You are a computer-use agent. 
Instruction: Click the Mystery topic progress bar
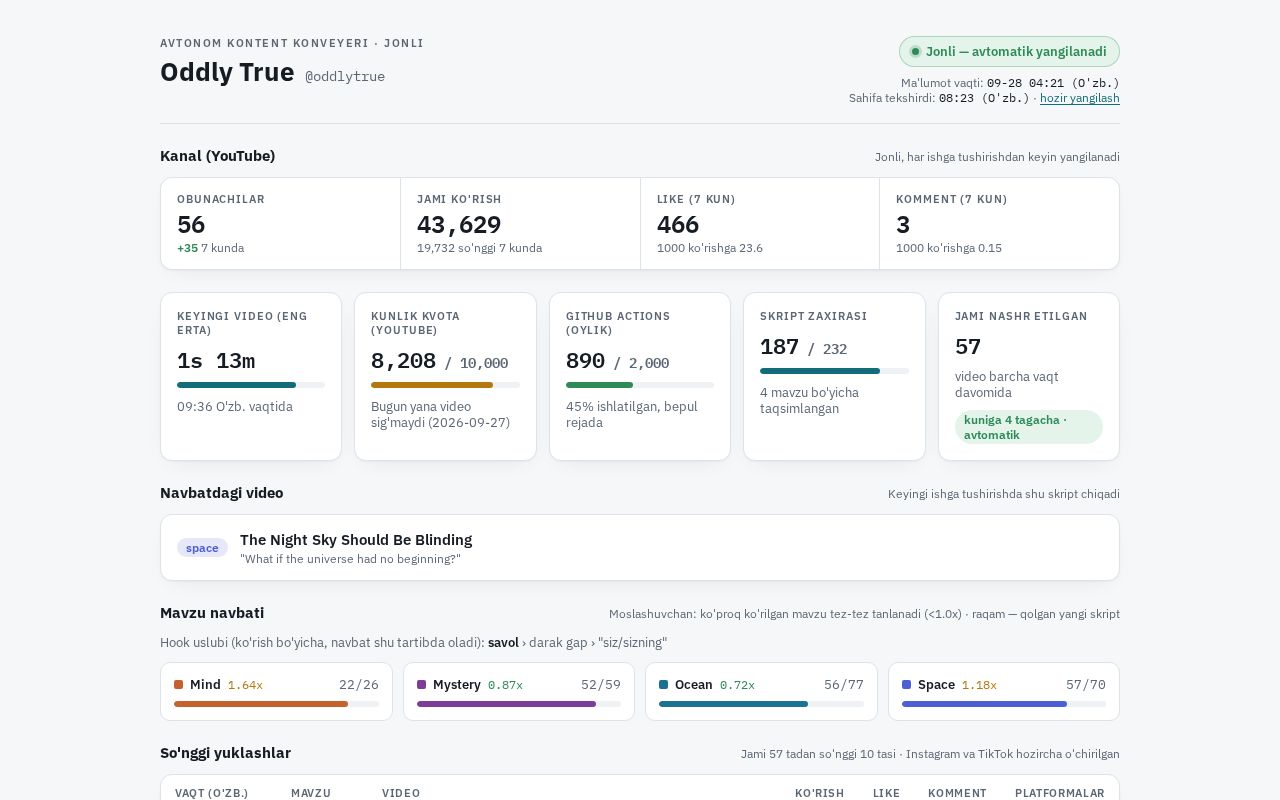[x=519, y=704]
